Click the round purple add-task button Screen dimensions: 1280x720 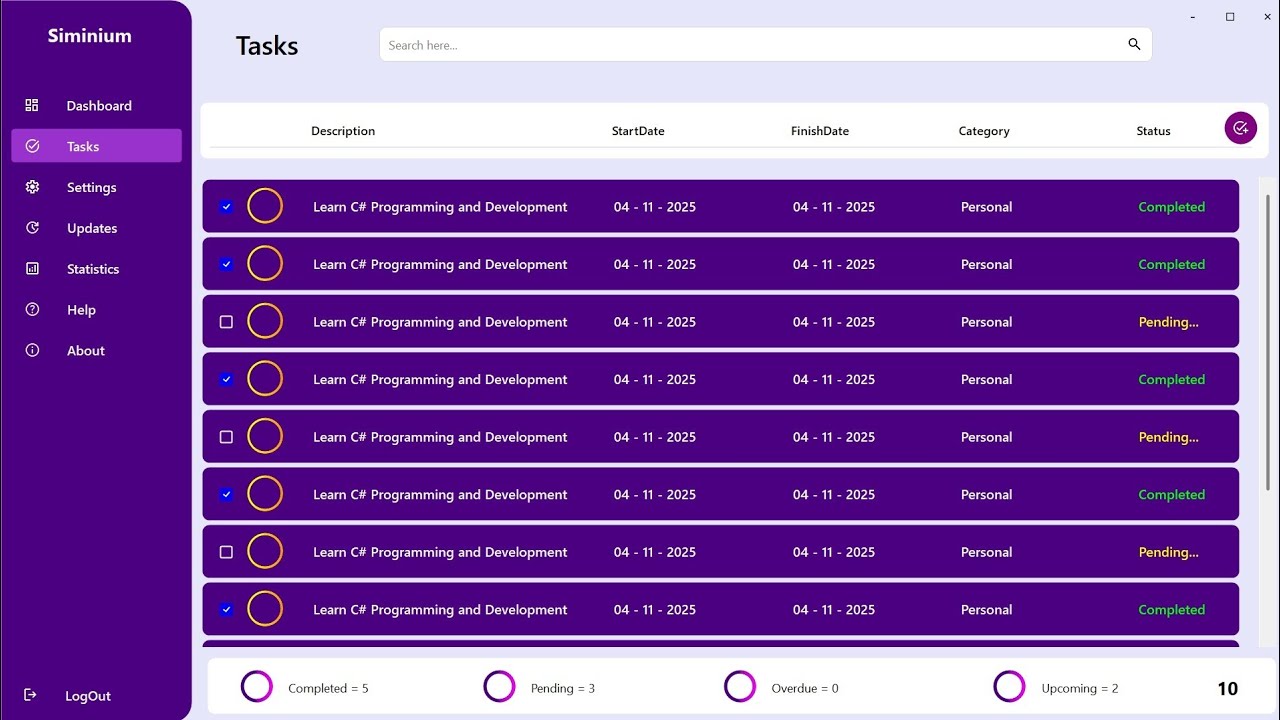(1241, 128)
